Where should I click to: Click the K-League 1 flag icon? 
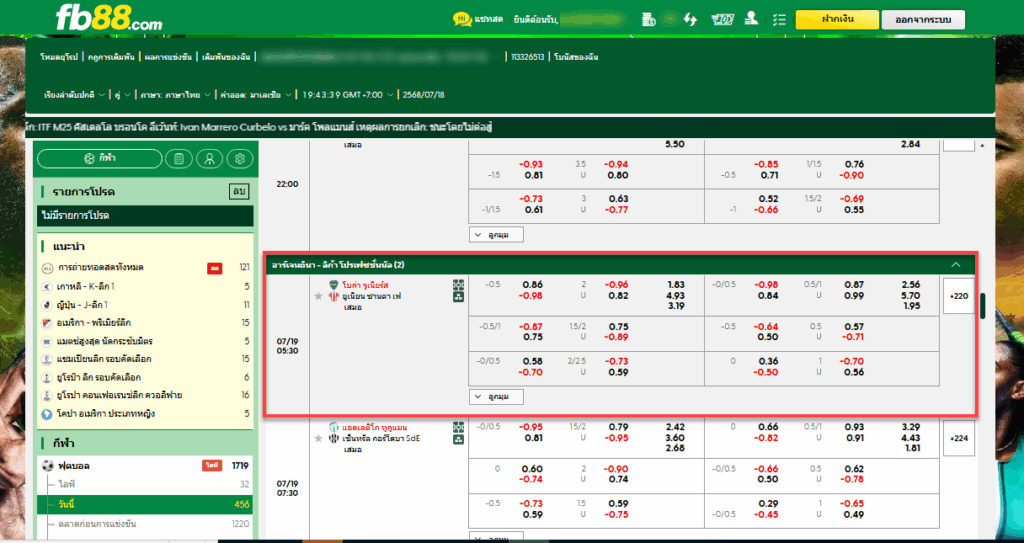click(46, 286)
